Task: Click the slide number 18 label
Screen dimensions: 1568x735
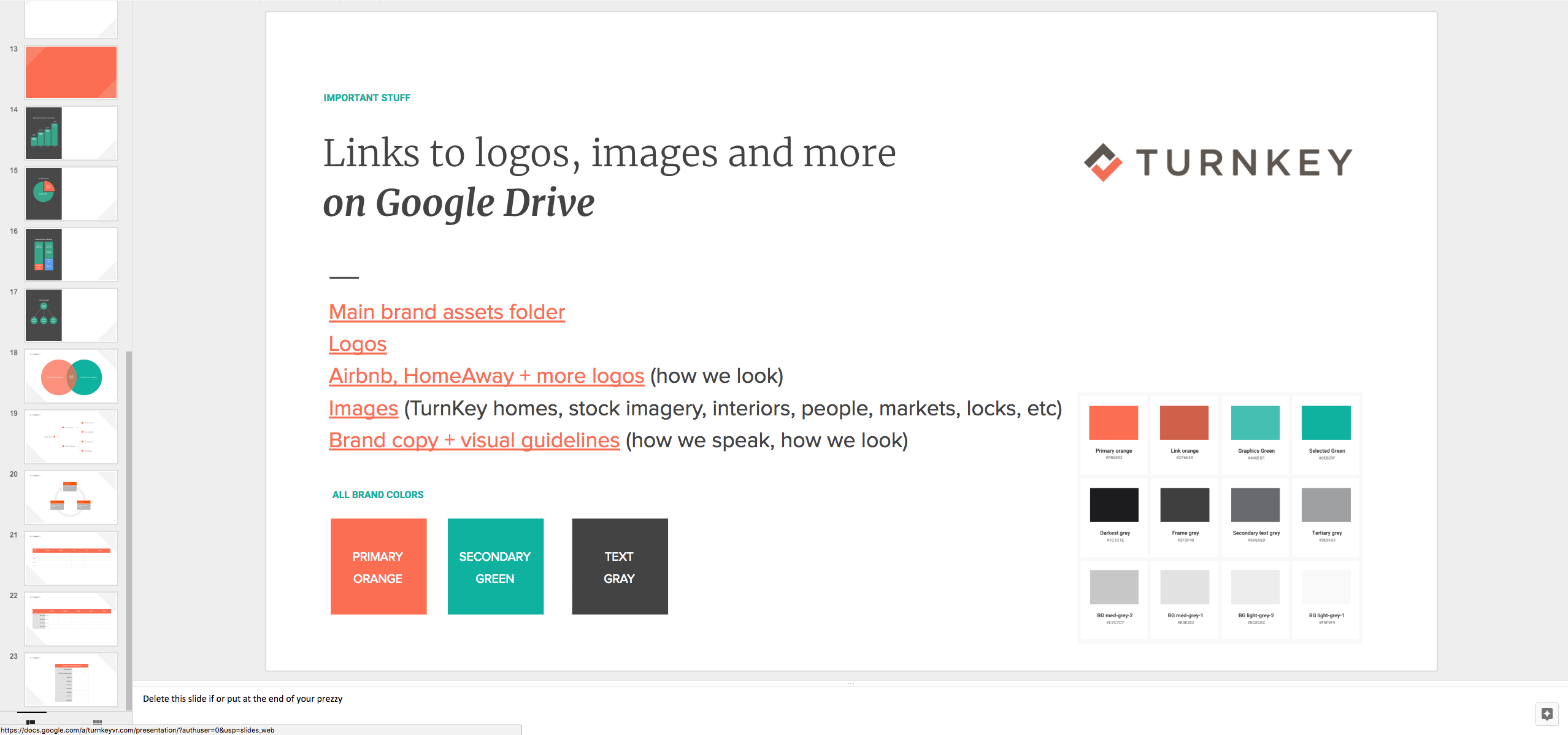Action: pyautogui.click(x=13, y=353)
